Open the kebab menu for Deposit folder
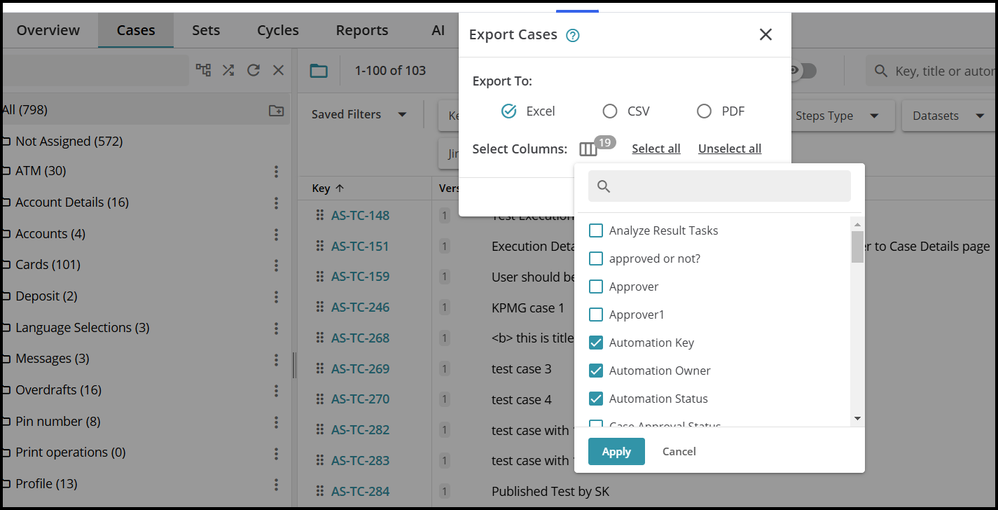 coord(276,297)
